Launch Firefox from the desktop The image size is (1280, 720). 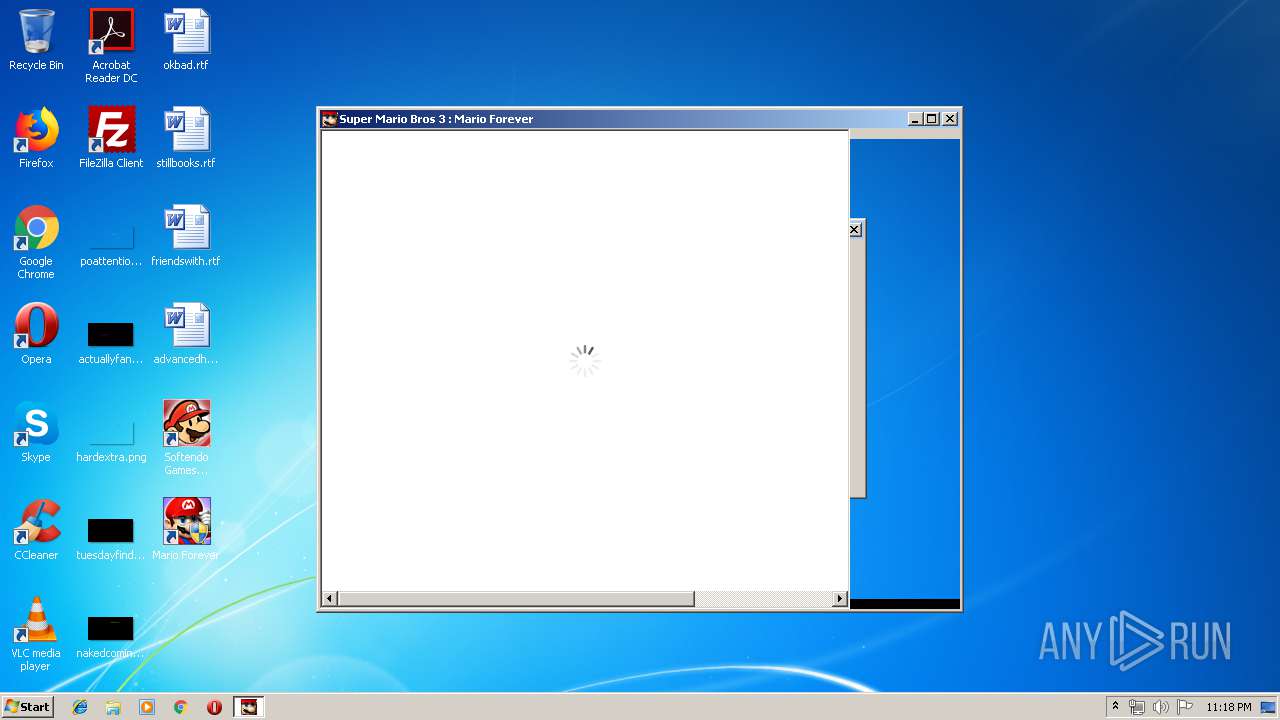click(36, 138)
